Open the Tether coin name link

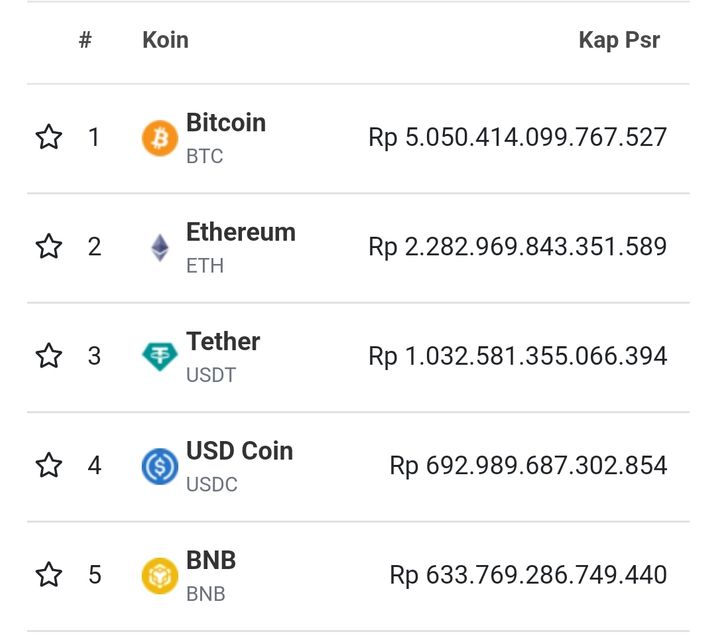[x=223, y=342]
